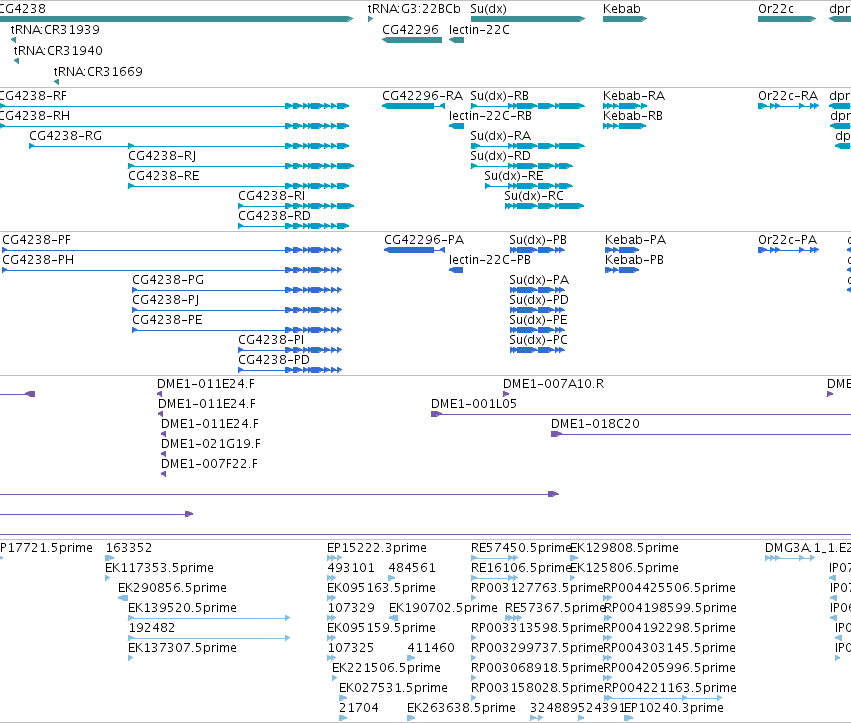Viewport: 851px width, 723px height.
Task: Open the EK117353.5prime EST label
Action: tap(159, 568)
